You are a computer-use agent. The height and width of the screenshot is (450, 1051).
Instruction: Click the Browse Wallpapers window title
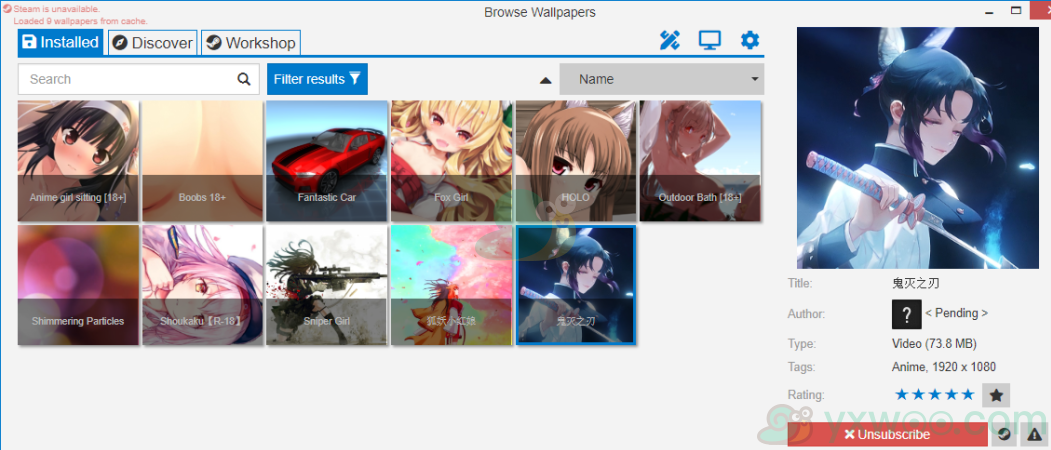coord(540,12)
